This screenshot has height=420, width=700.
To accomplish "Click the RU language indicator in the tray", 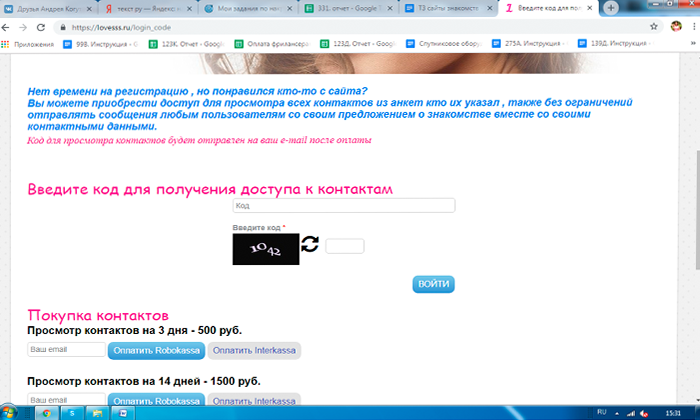I will coord(601,412).
